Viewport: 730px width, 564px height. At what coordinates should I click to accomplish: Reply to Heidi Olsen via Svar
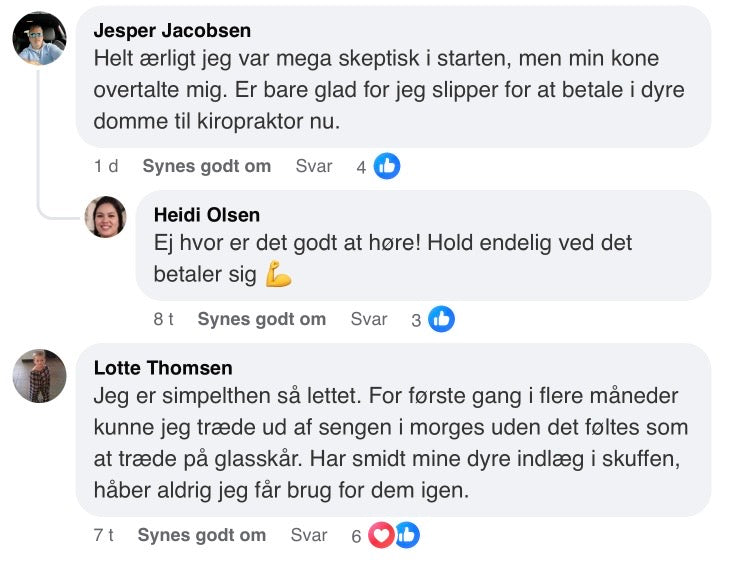pos(368,319)
